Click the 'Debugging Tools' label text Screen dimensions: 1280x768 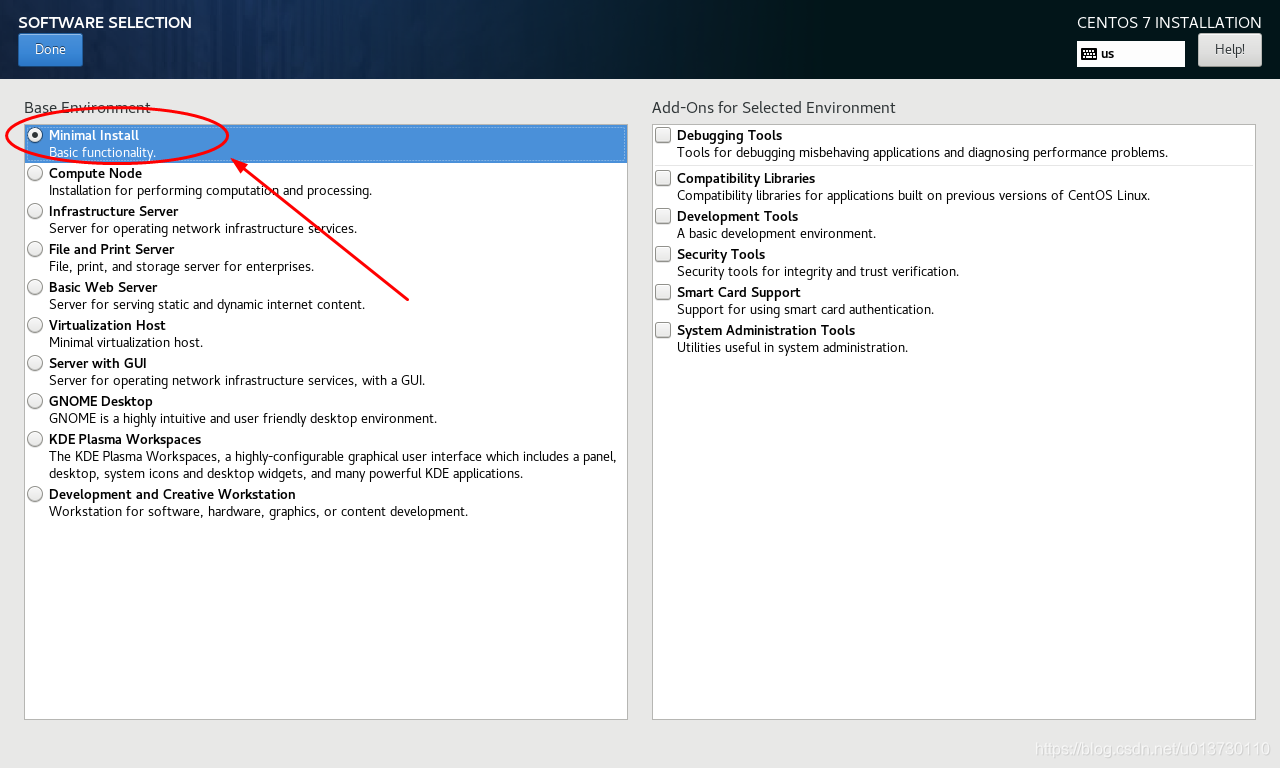(730, 135)
